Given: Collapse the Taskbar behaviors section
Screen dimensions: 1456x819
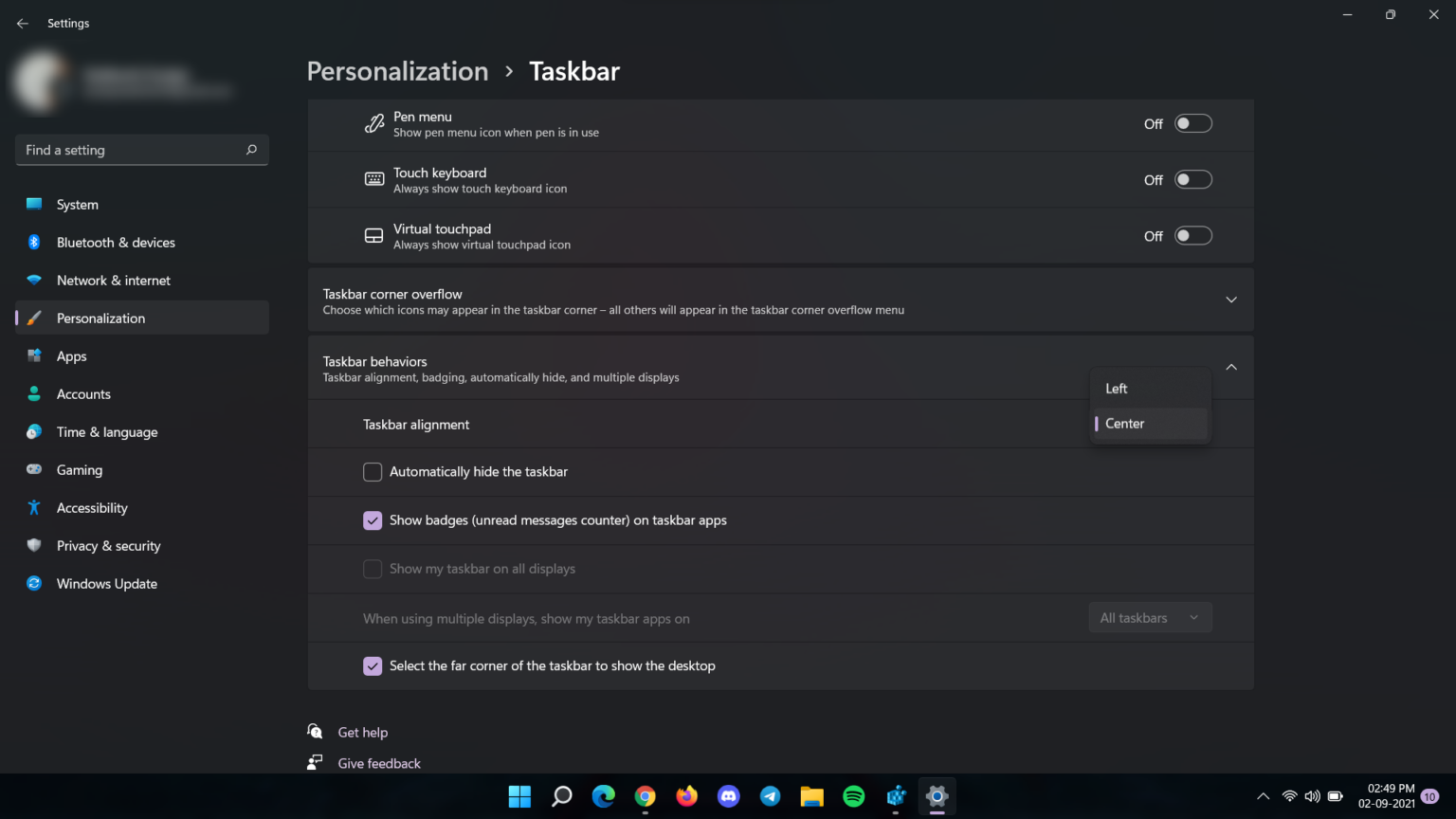Looking at the screenshot, I should 1230,367.
